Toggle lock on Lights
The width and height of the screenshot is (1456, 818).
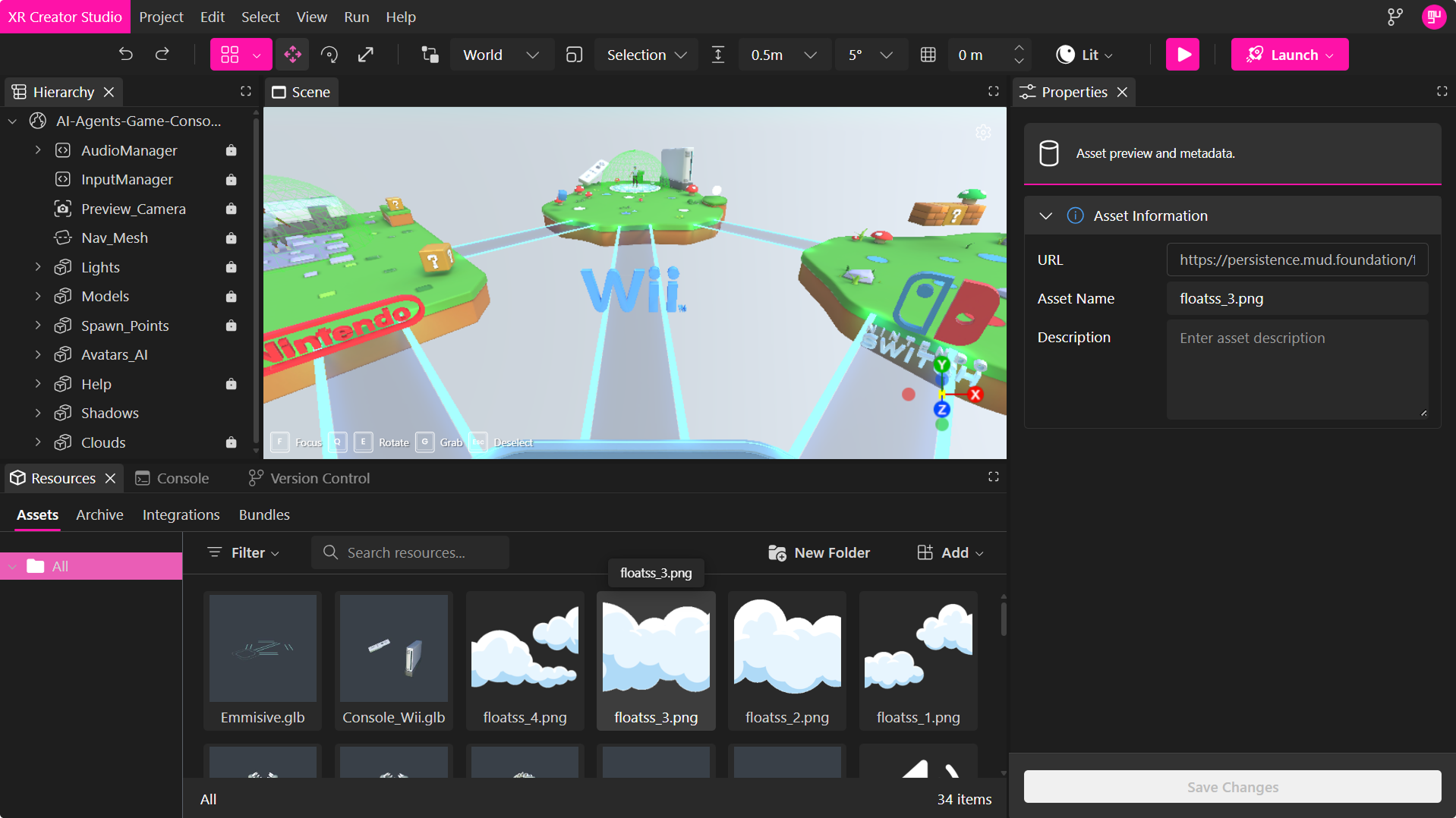coord(232,267)
